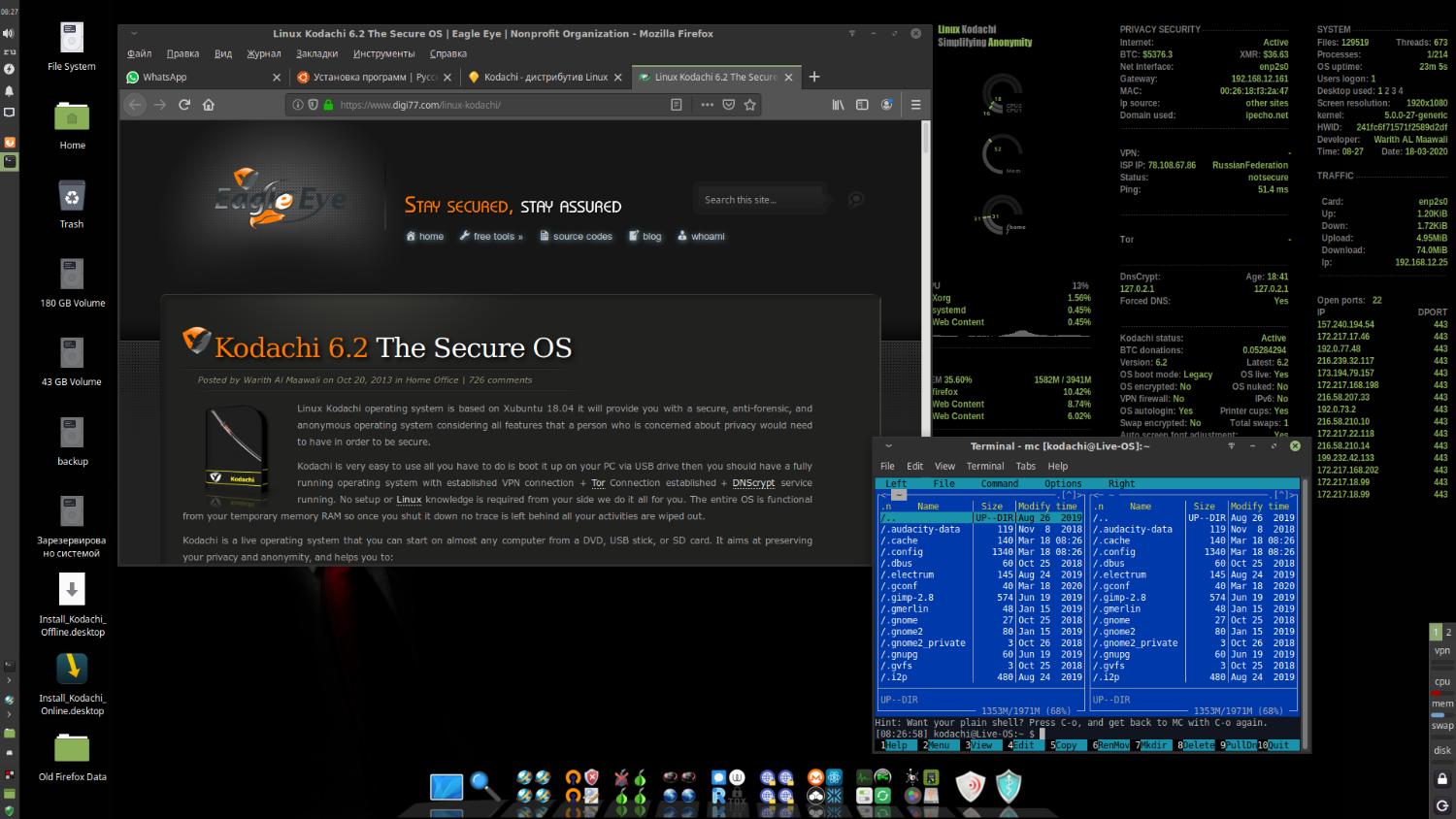Reload the page in Firefox
The image size is (1456, 819).
184,105
